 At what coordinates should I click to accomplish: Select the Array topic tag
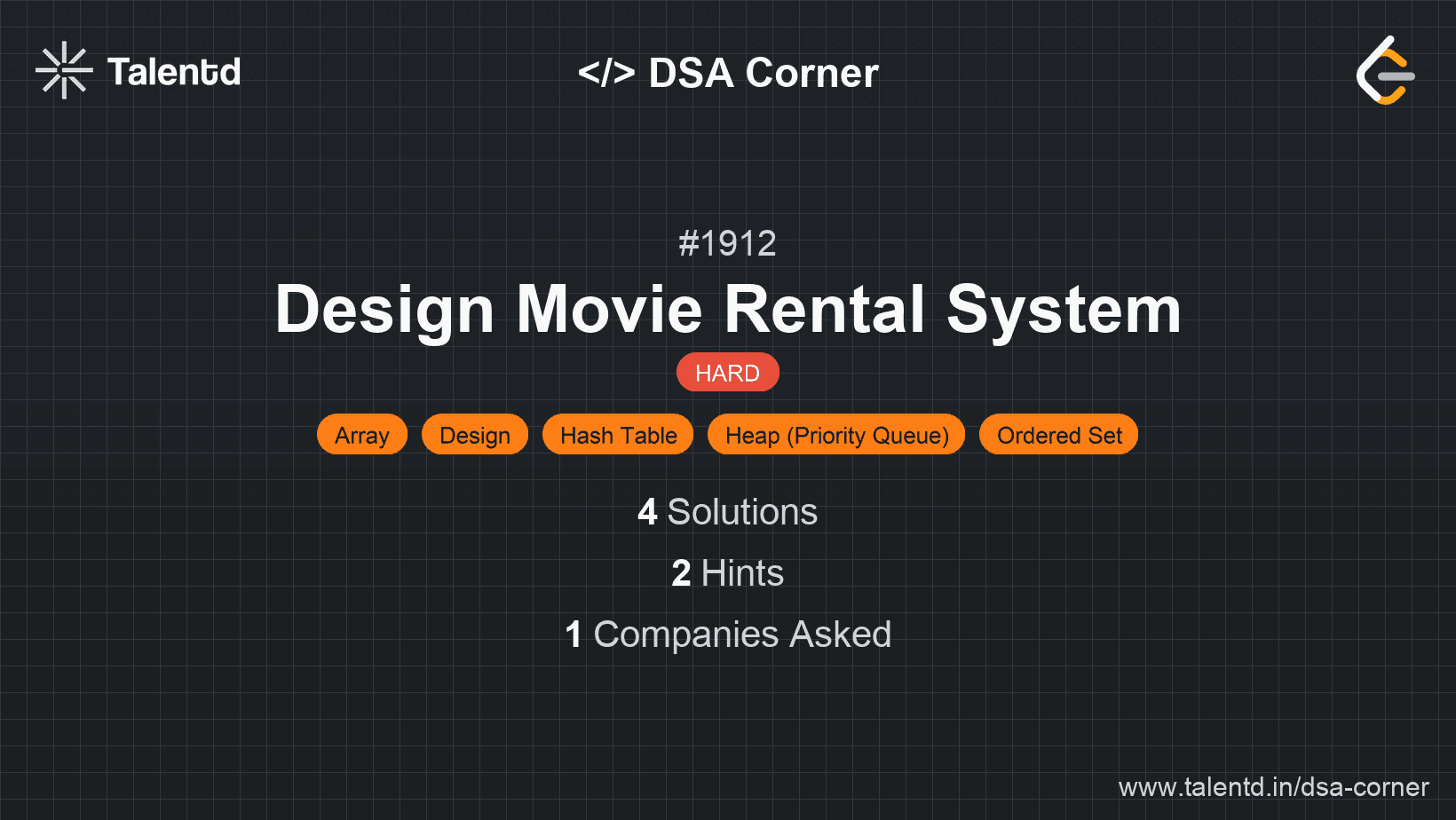[362, 435]
